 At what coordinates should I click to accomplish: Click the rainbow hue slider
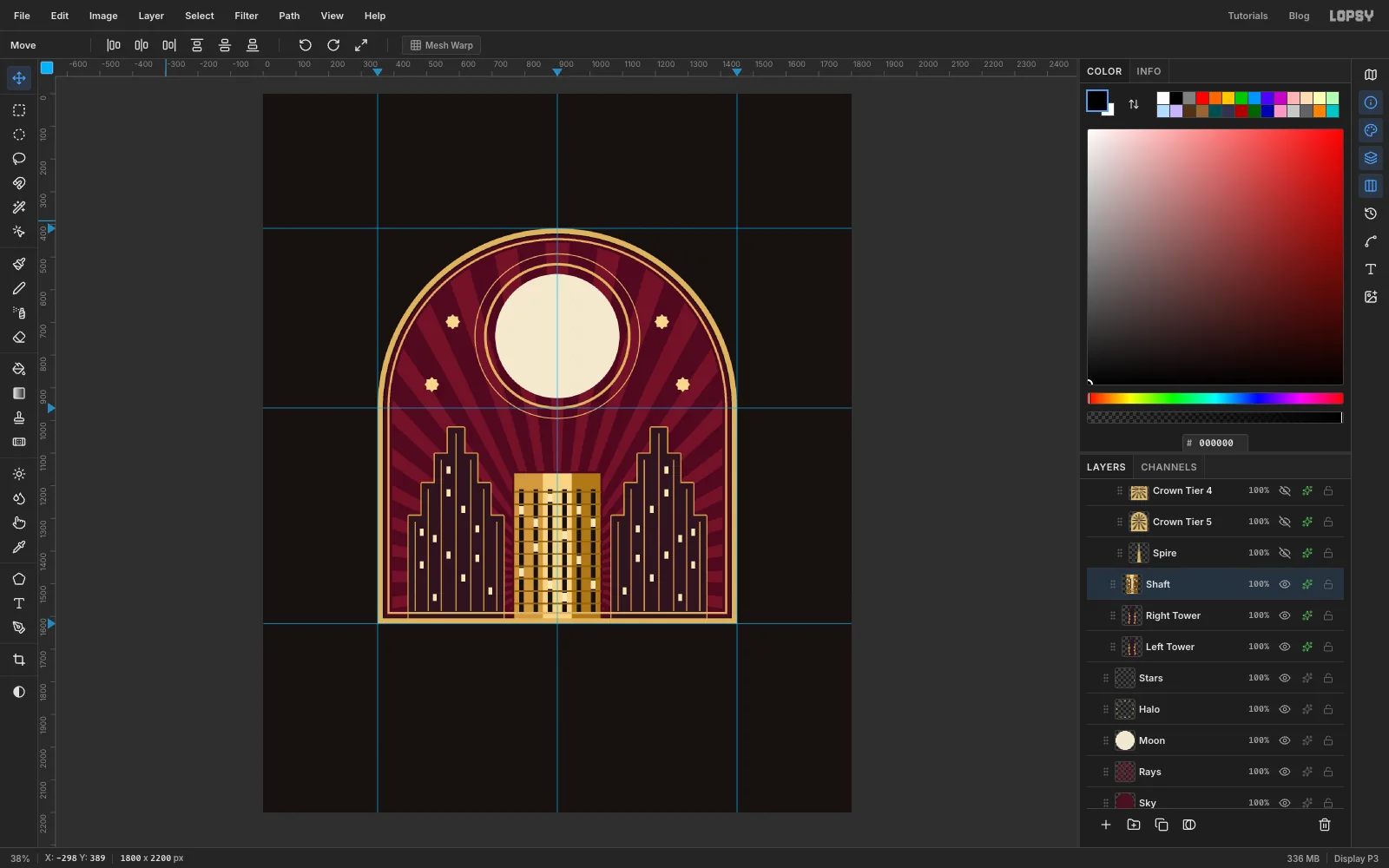[1215, 398]
